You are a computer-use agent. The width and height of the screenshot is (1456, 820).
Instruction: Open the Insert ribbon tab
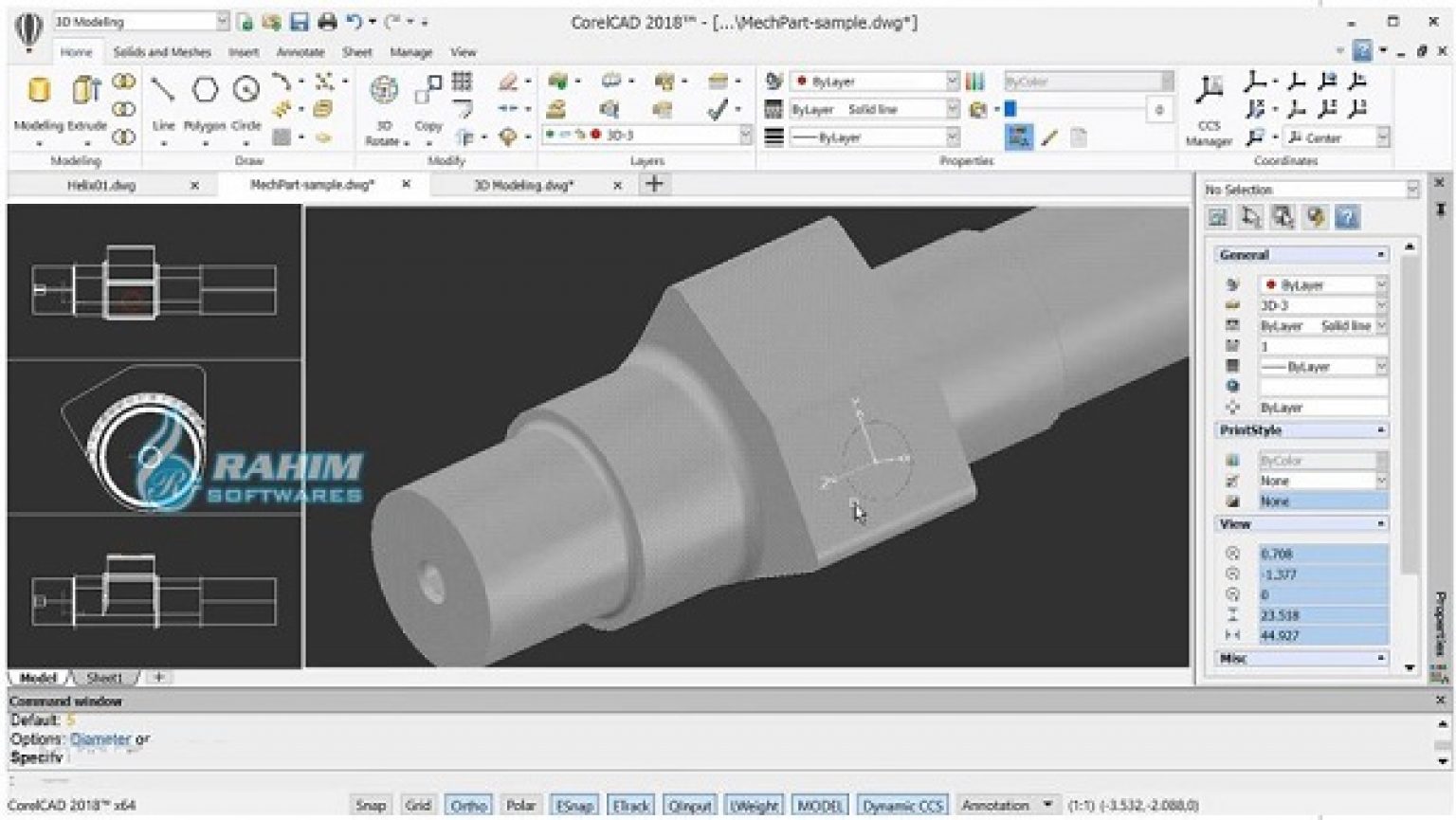(244, 52)
